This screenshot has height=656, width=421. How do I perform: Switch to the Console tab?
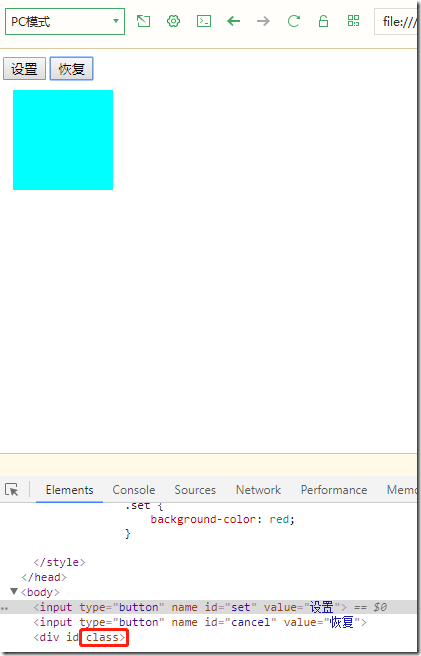click(134, 490)
